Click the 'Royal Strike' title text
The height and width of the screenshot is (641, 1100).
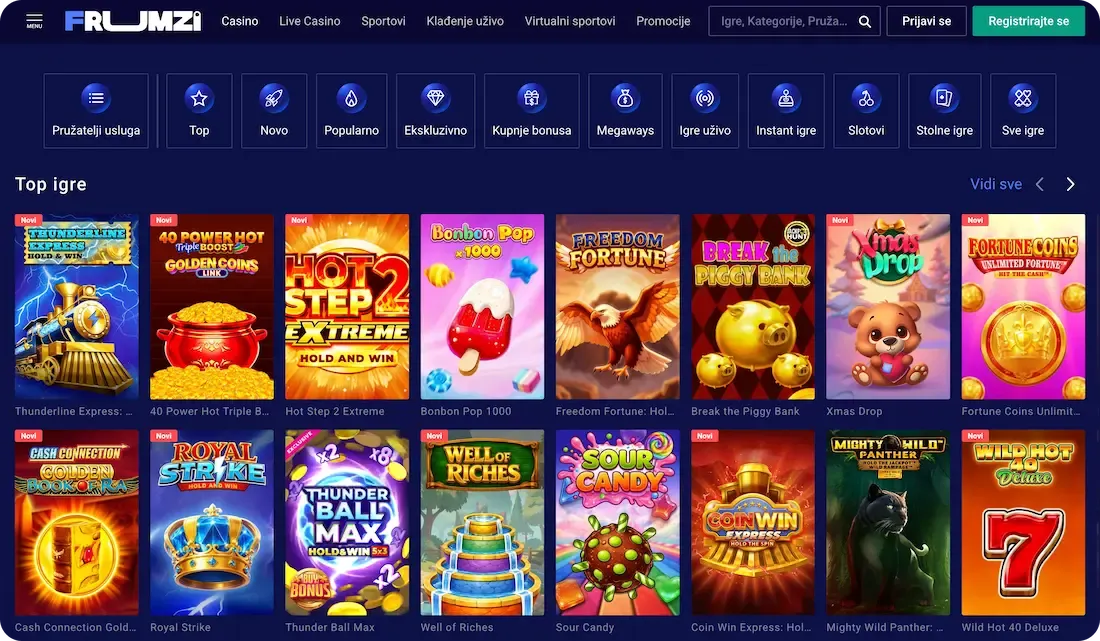(180, 628)
